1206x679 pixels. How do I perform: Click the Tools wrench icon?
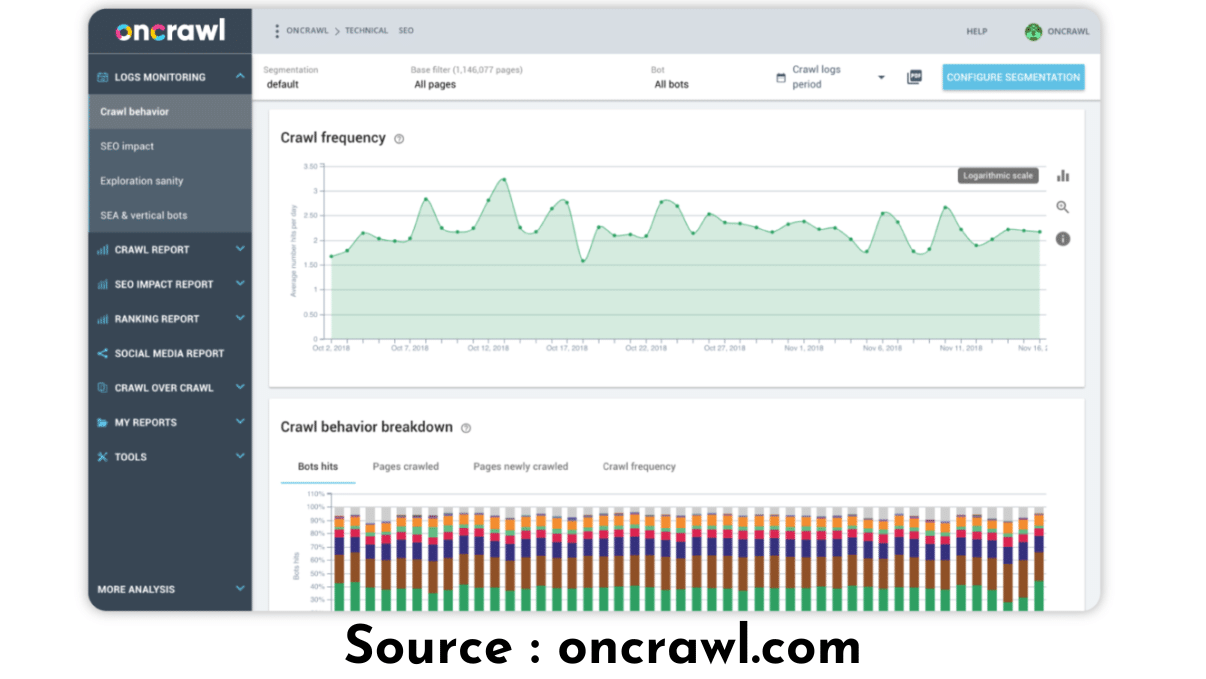click(x=102, y=457)
